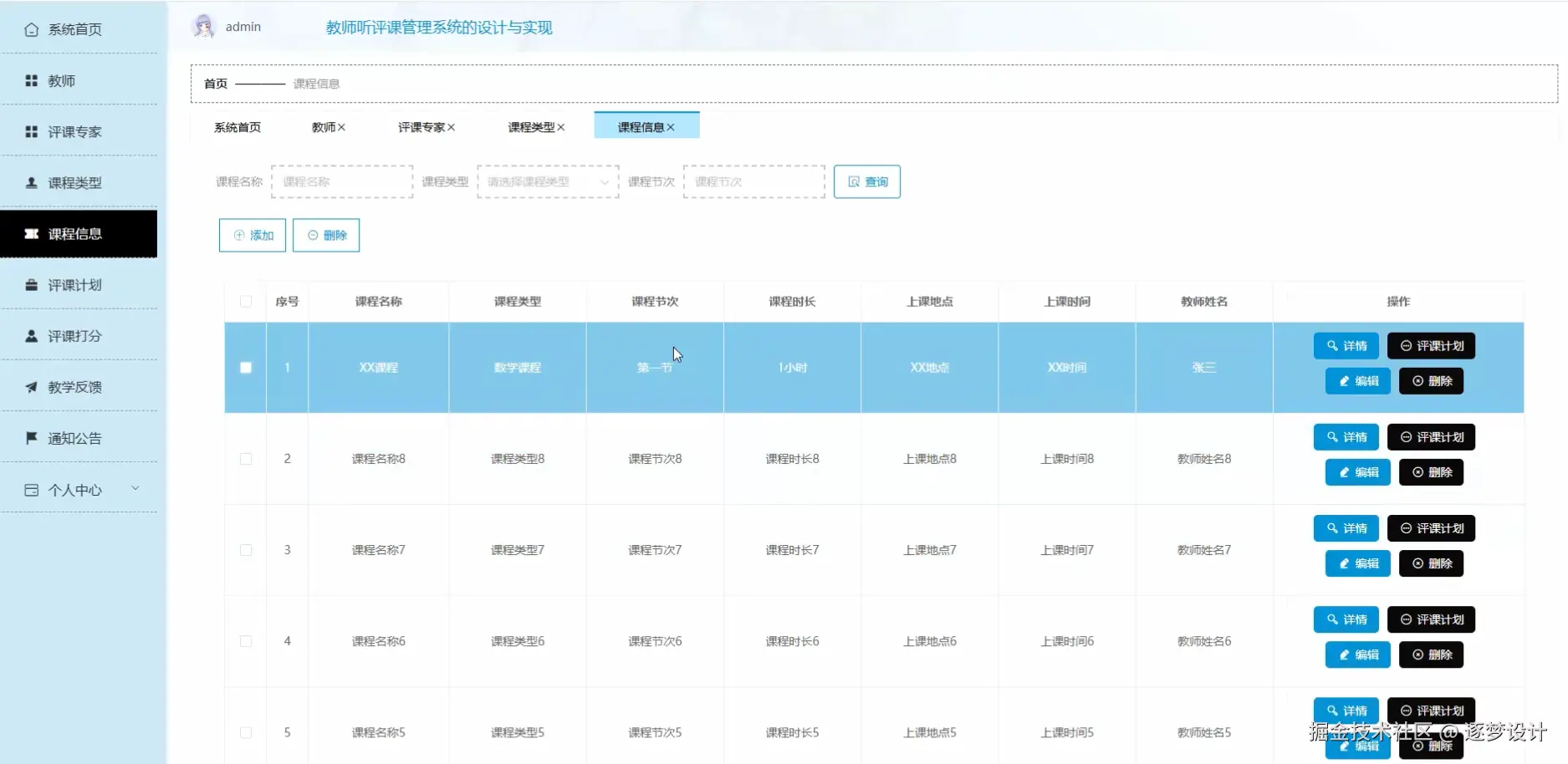Screen dimensions: 1568x764
Task: Toggle checkbox for row 3 课程名称7
Action: [246, 550]
